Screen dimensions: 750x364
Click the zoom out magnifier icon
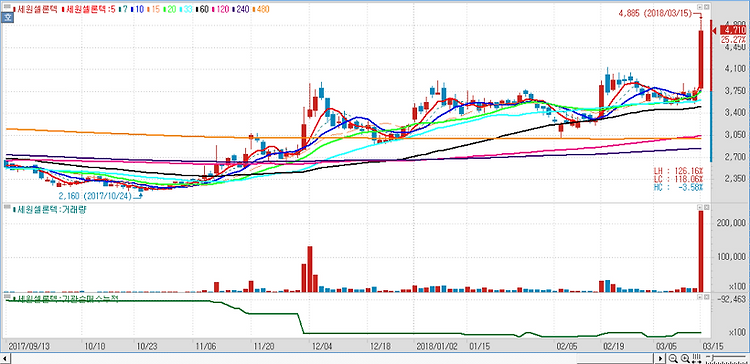tap(673, 359)
